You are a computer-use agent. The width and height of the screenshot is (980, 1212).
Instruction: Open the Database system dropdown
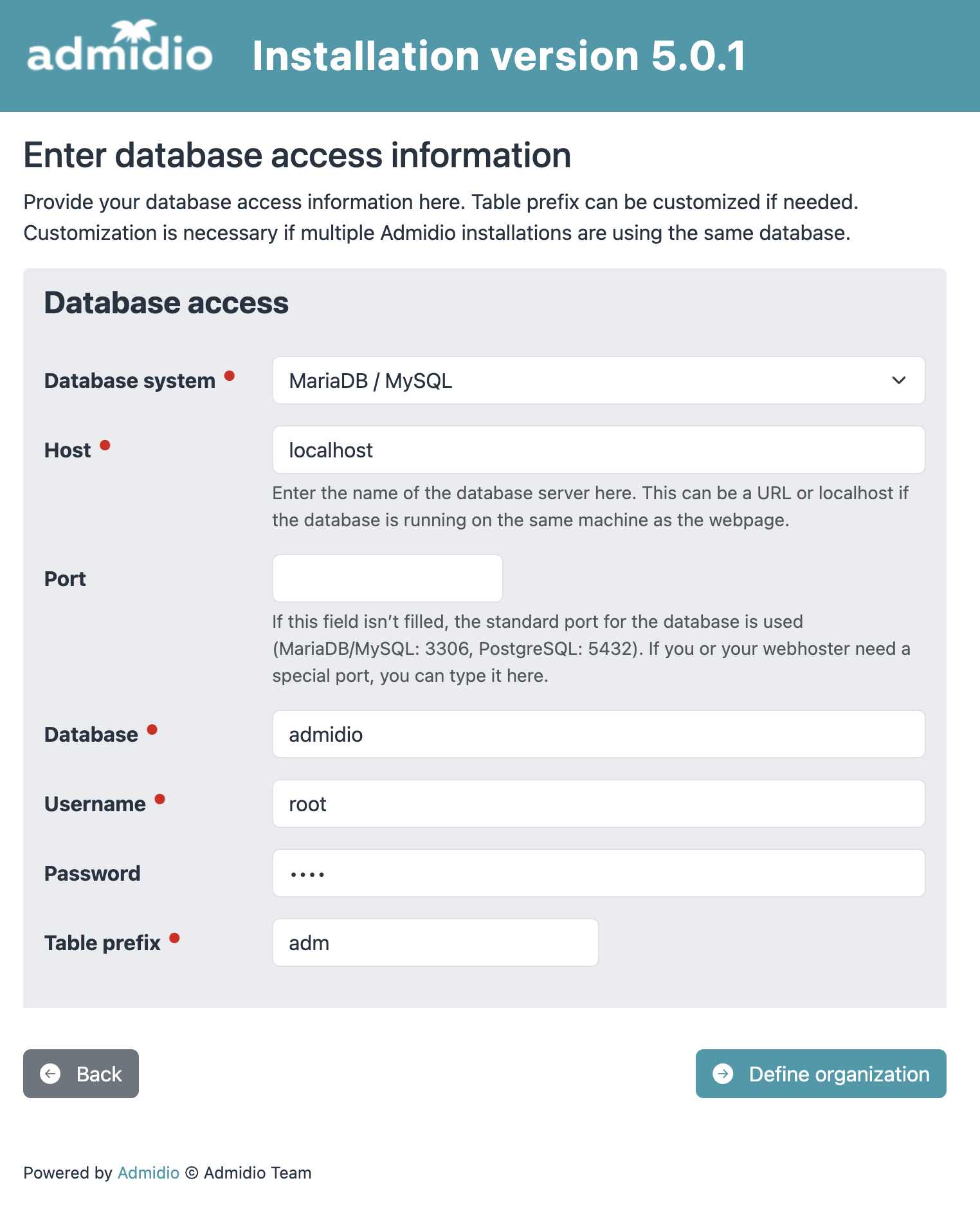tap(599, 380)
